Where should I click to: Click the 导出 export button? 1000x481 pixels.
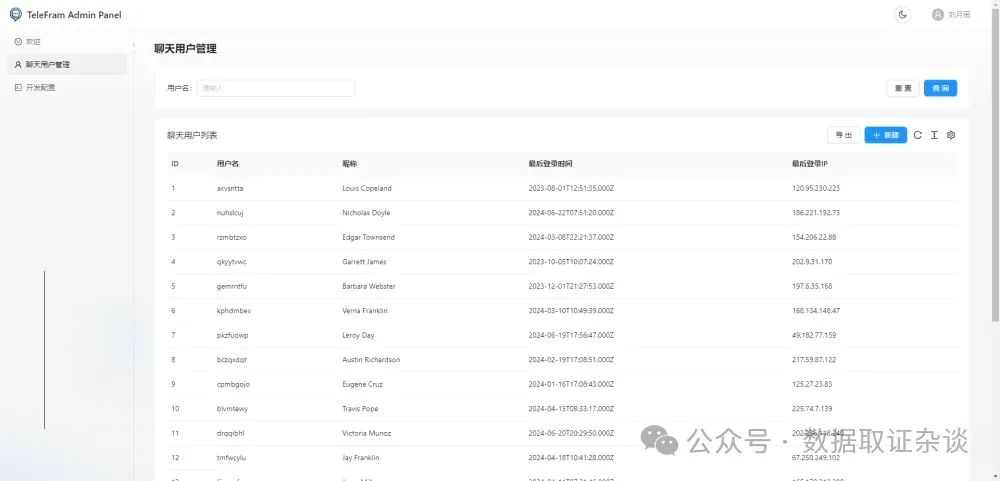coord(842,135)
